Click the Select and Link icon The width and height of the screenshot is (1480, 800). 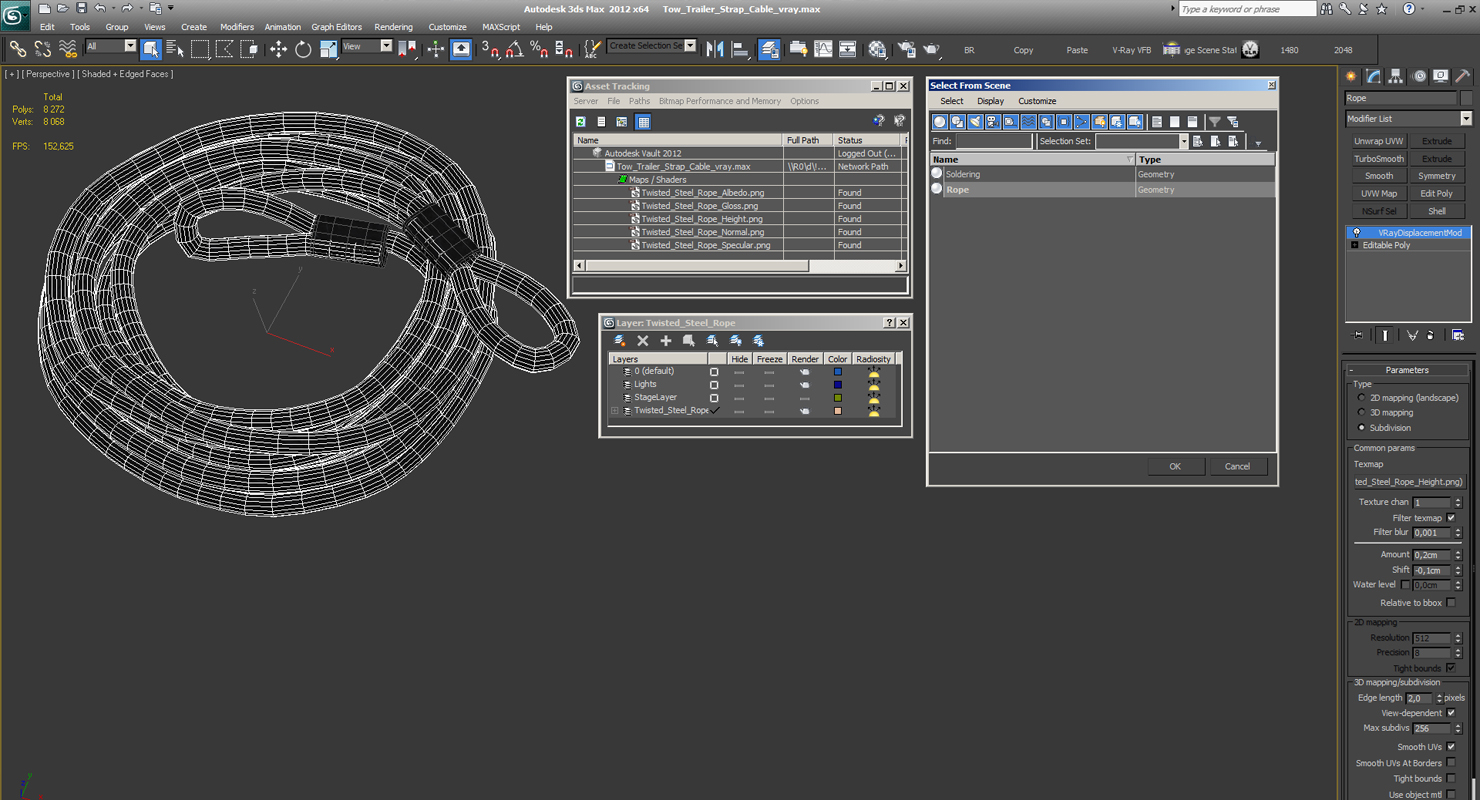point(17,49)
